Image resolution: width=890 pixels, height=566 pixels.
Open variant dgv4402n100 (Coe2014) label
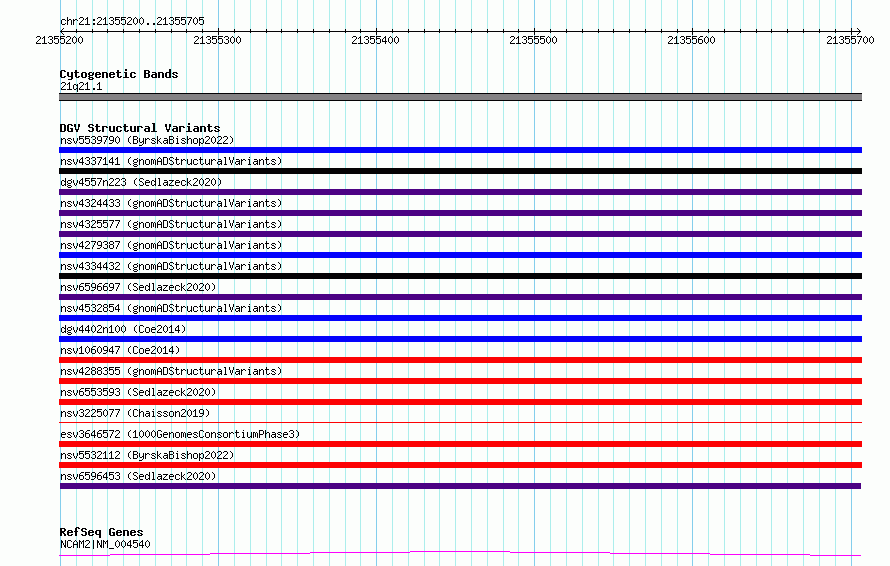[x=123, y=329]
